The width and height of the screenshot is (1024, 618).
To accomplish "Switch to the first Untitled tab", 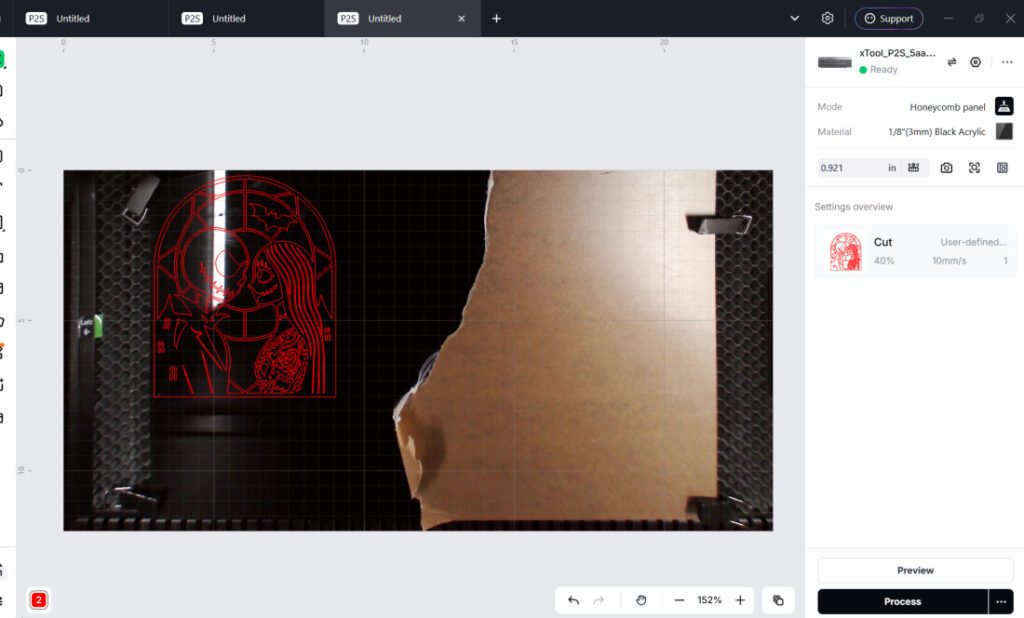I will pyautogui.click(x=73, y=18).
